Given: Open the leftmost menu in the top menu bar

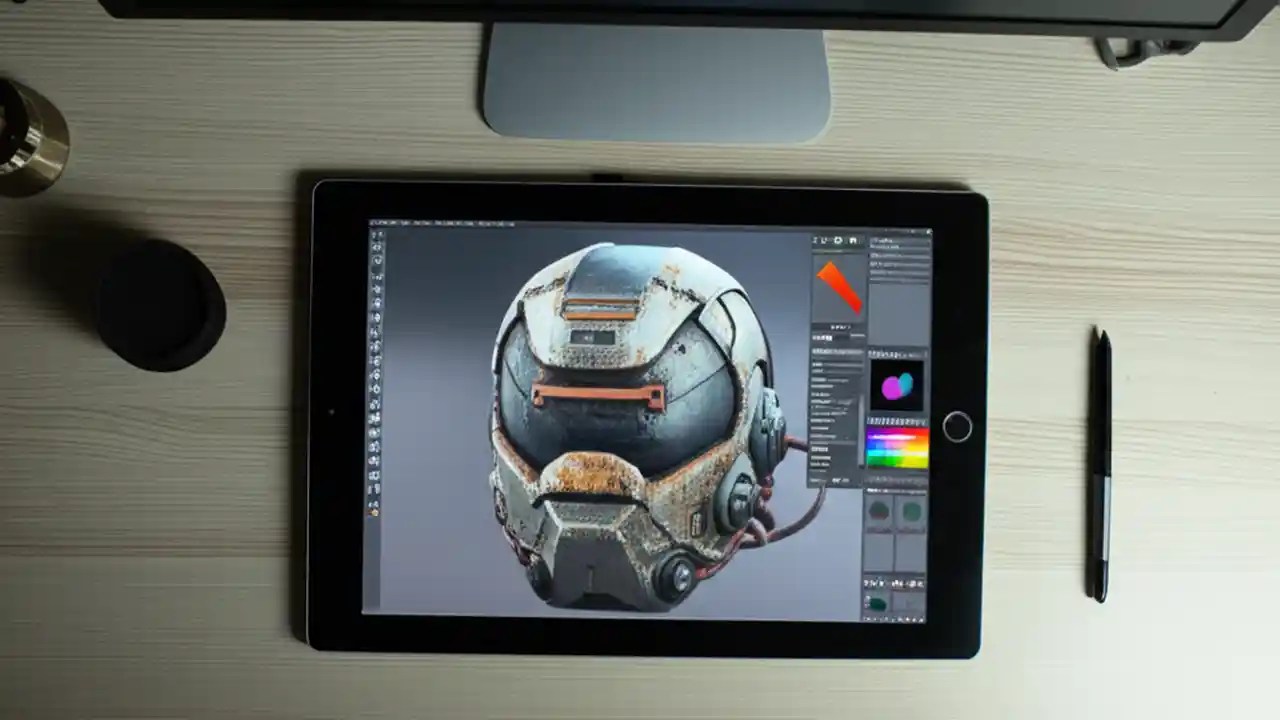Looking at the screenshot, I should point(373,222).
